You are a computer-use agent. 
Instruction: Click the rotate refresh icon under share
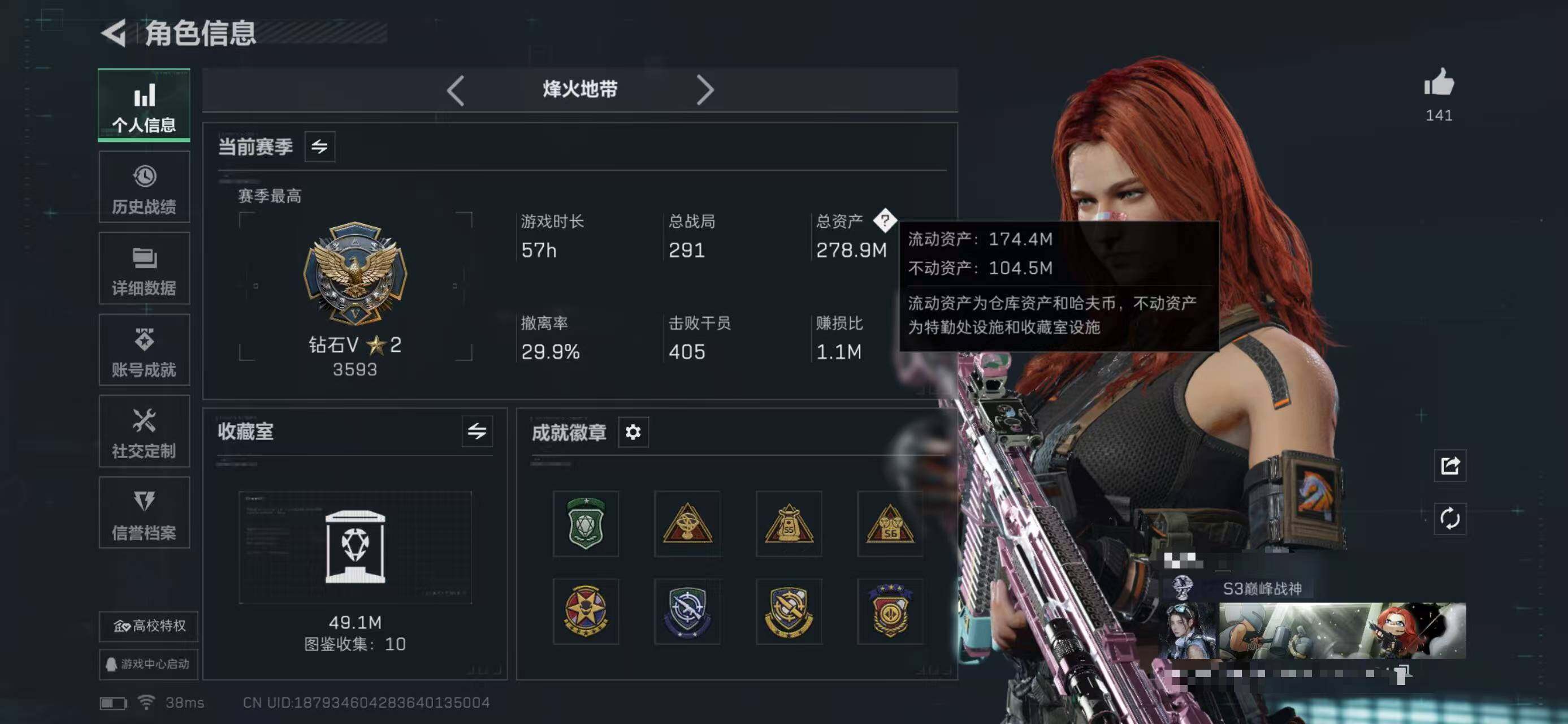[x=1450, y=519]
